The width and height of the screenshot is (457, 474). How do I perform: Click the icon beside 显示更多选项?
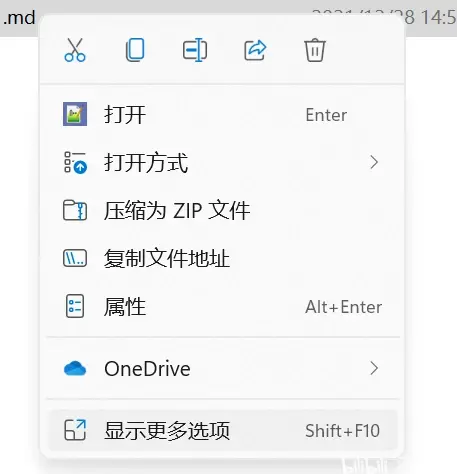point(75,430)
